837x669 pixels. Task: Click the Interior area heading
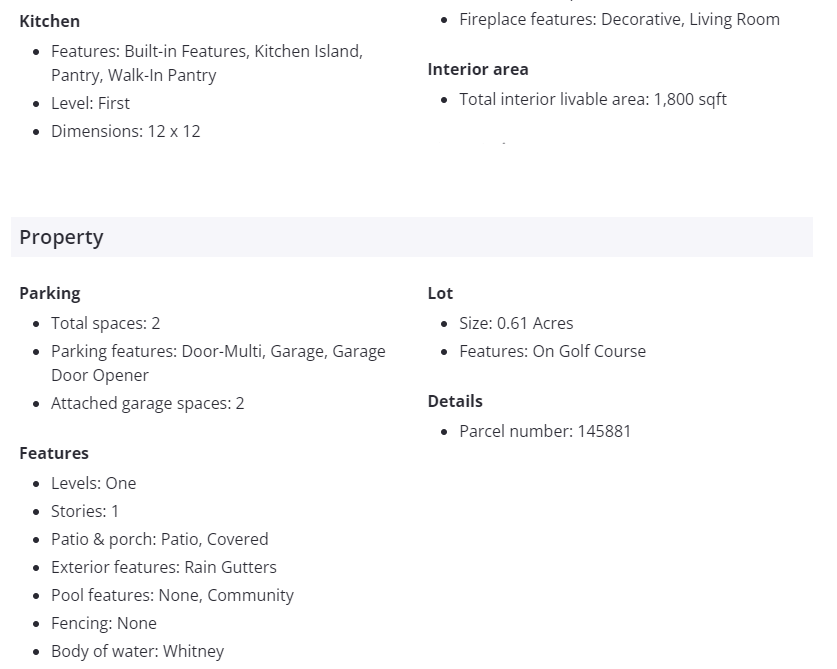click(478, 69)
